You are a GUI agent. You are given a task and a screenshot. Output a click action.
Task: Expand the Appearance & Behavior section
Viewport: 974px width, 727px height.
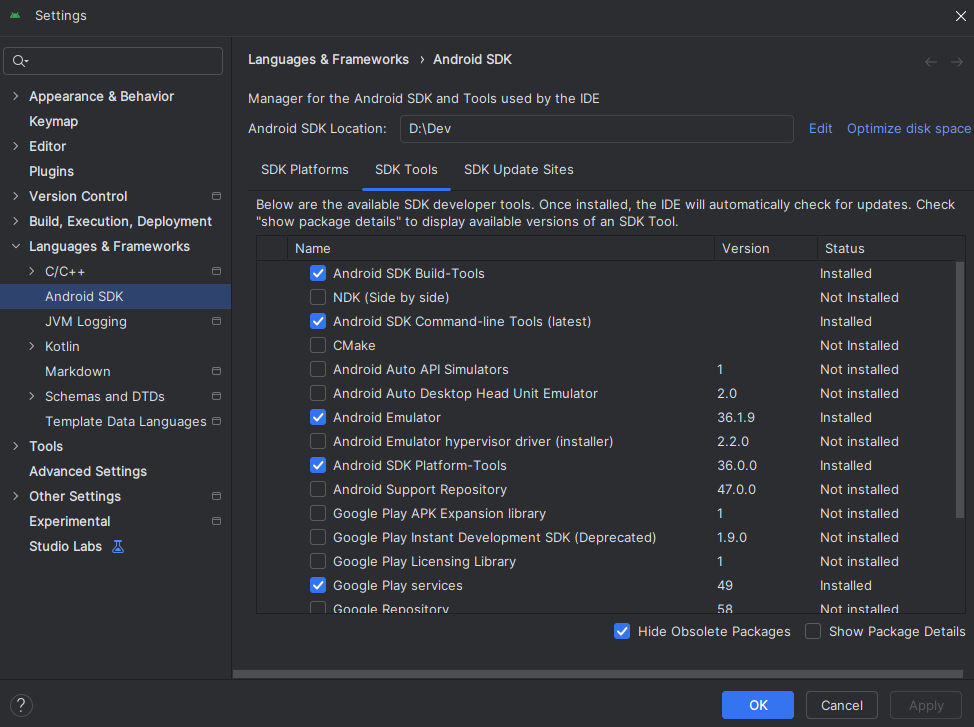(x=14, y=96)
